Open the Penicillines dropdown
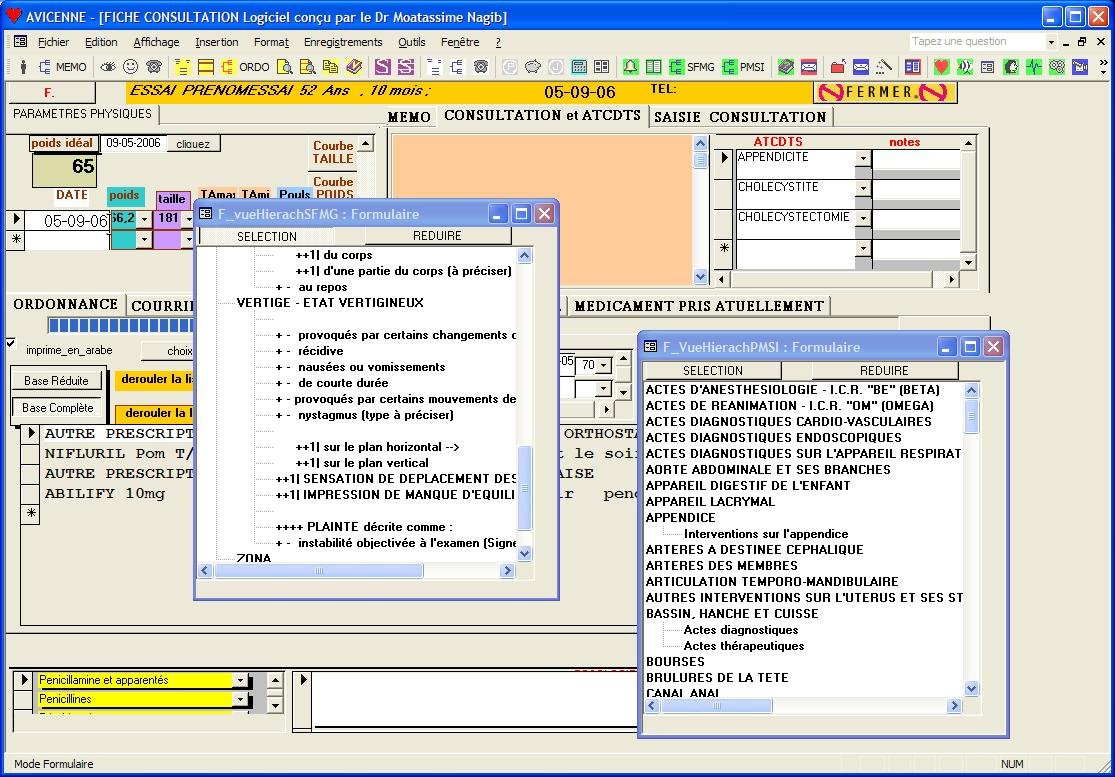This screenshot has height=777, width=1115. [x=240, y=699]
